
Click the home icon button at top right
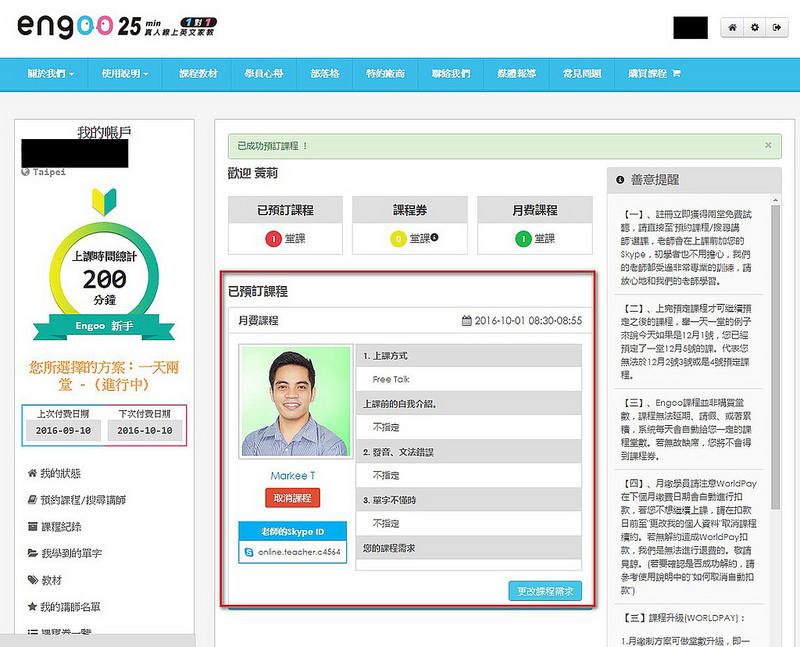[733, 29]
